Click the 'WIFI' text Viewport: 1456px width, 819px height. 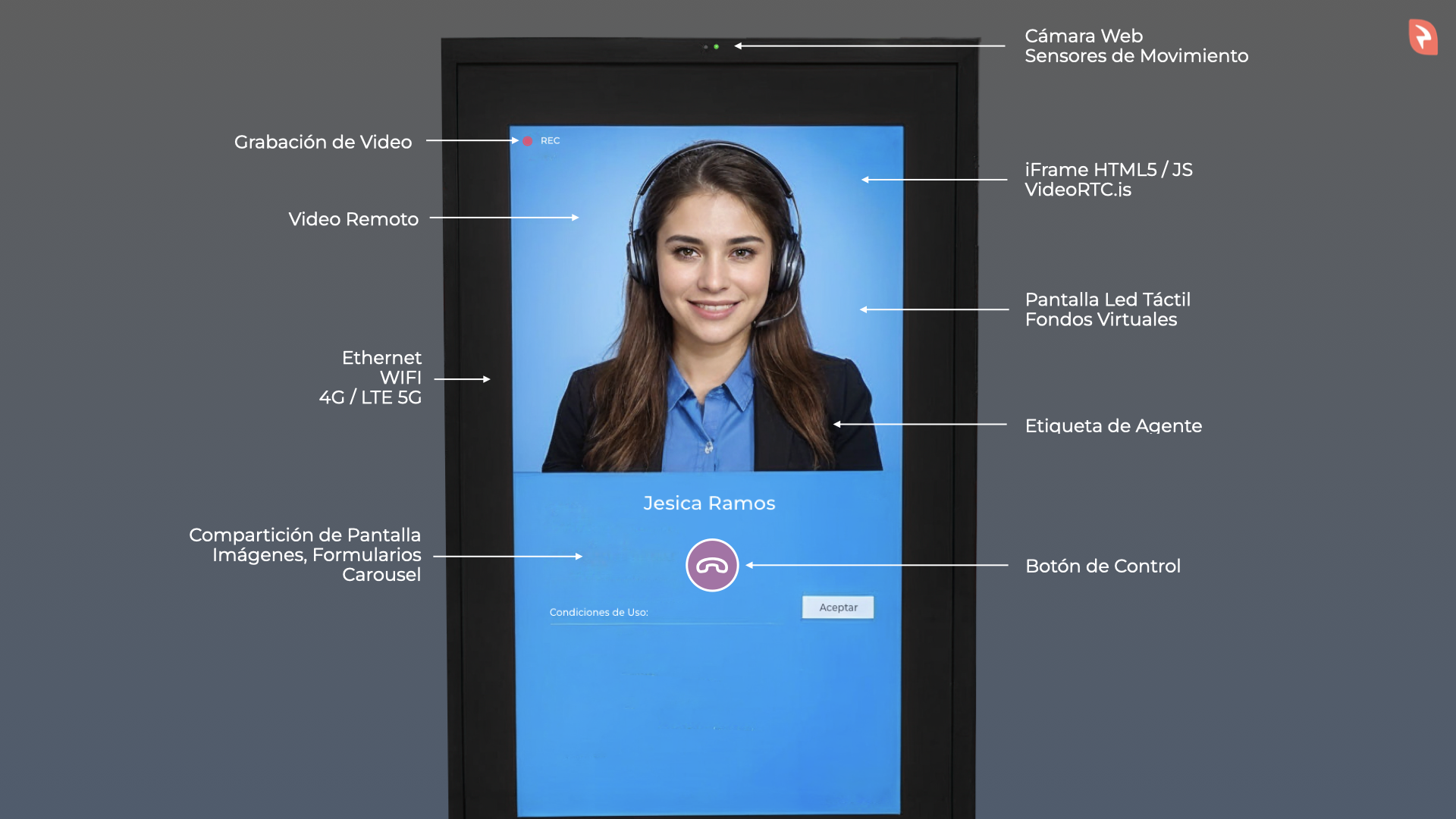pyautogui.click(x=400, y=378)
